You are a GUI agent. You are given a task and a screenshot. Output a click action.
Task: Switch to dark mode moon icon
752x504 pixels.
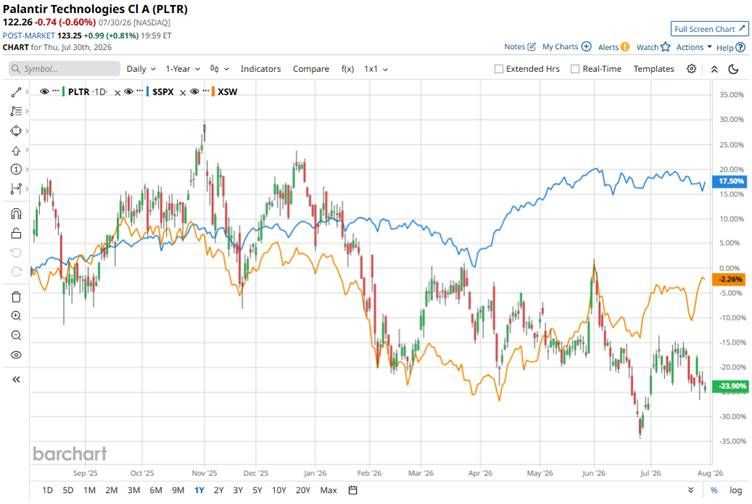(x=733, y=69)
